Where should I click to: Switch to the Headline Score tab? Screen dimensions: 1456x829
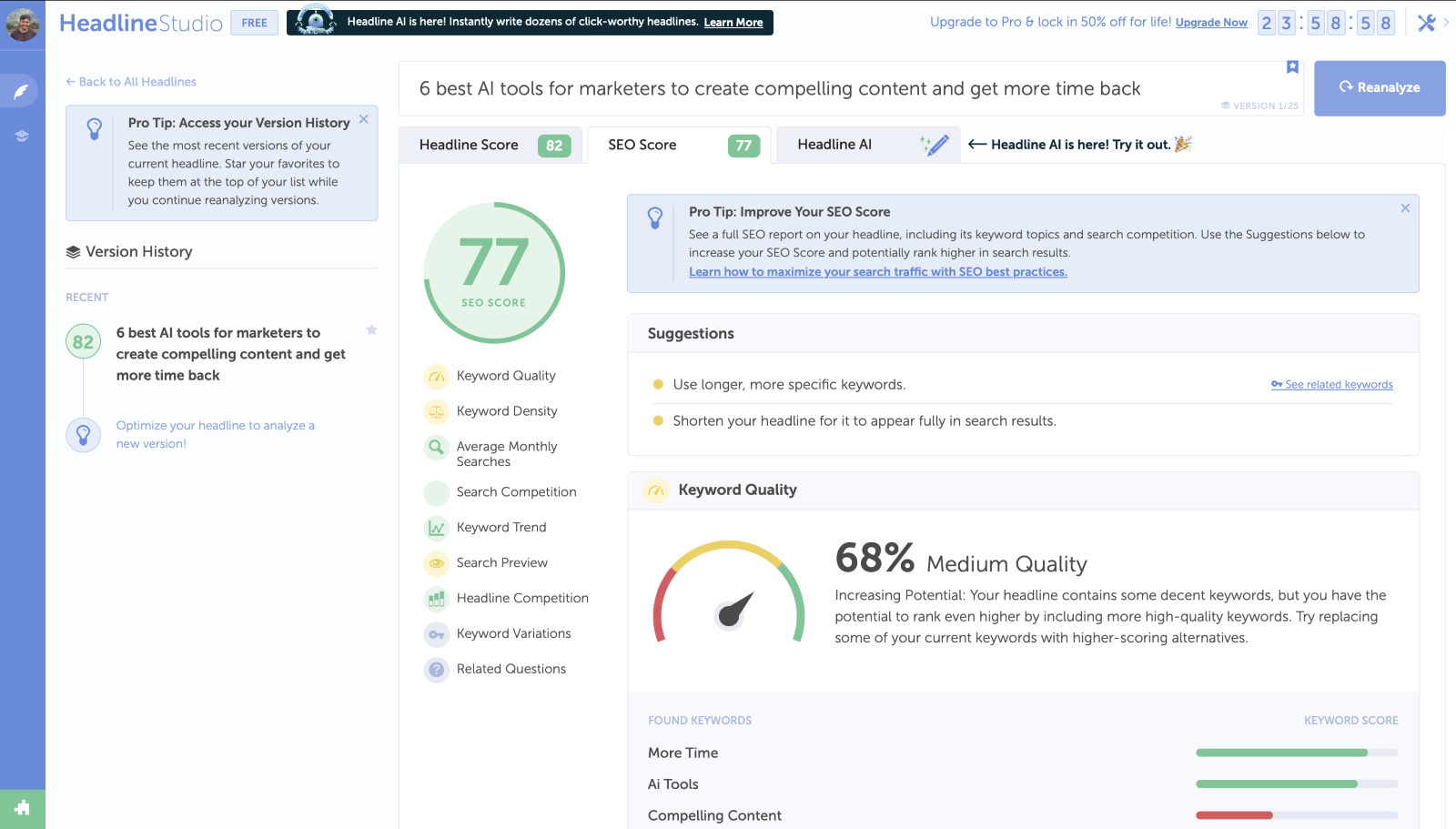[x=490, y=145]
